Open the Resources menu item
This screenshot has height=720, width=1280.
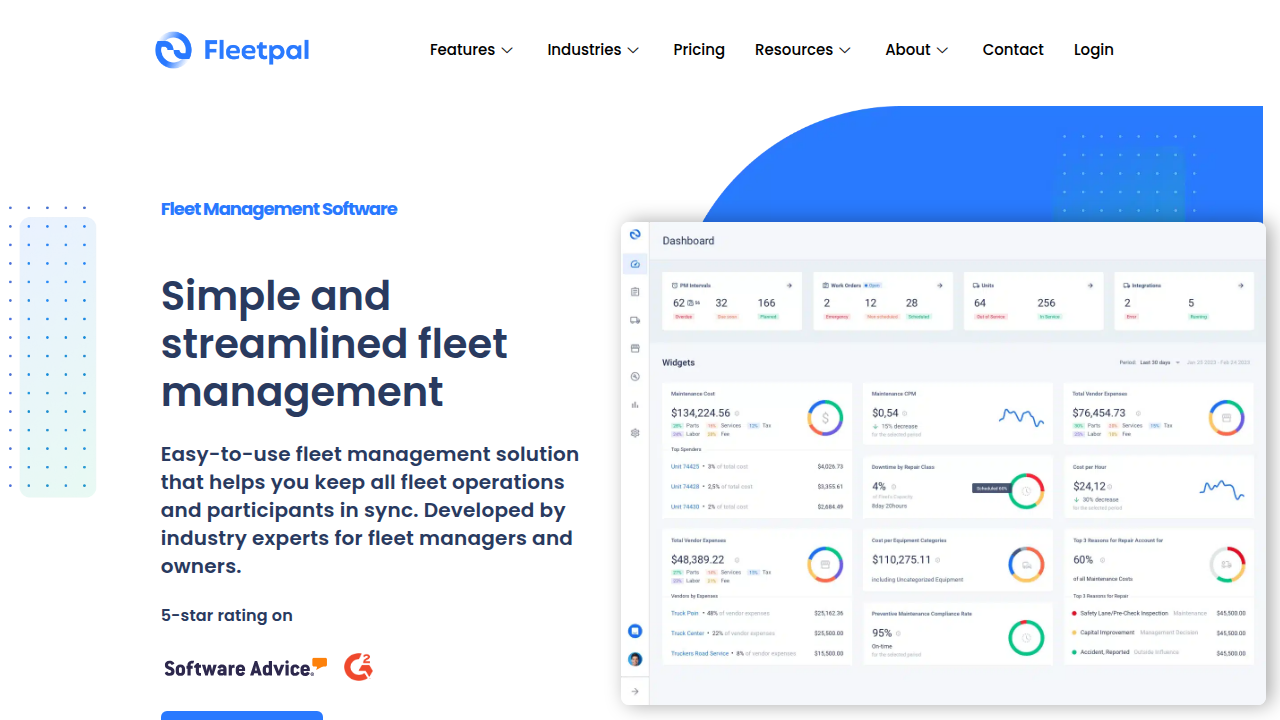pos(794,50)
